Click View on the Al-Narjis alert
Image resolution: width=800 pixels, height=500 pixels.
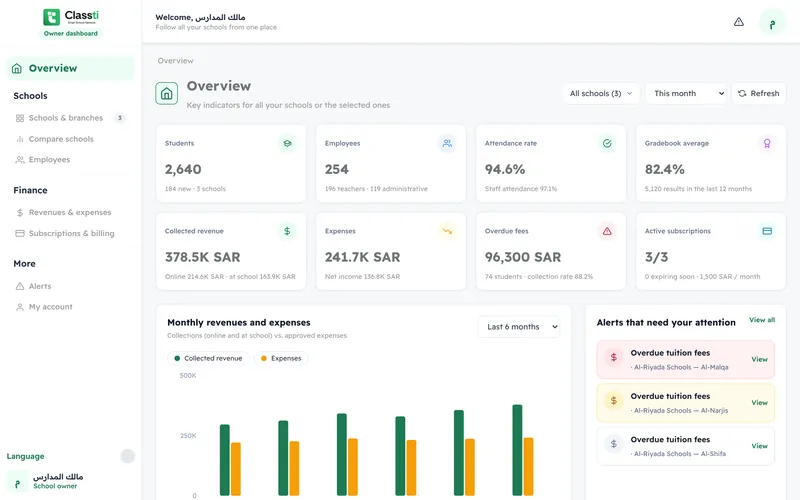tap(759, 403)
